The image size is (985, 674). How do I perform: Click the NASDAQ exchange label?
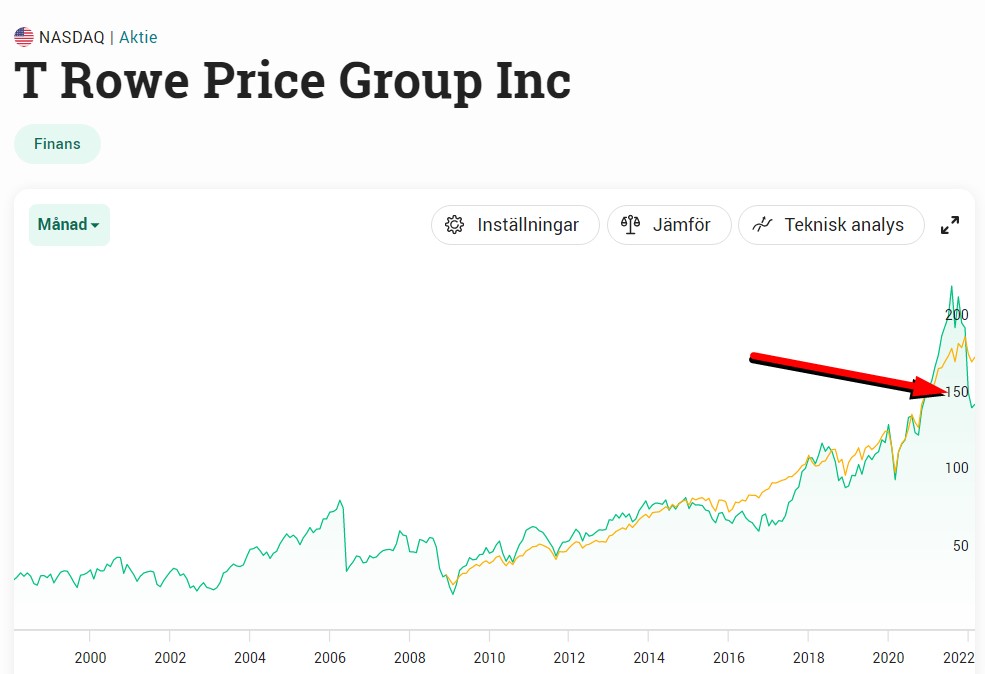[x=71, y=38]
